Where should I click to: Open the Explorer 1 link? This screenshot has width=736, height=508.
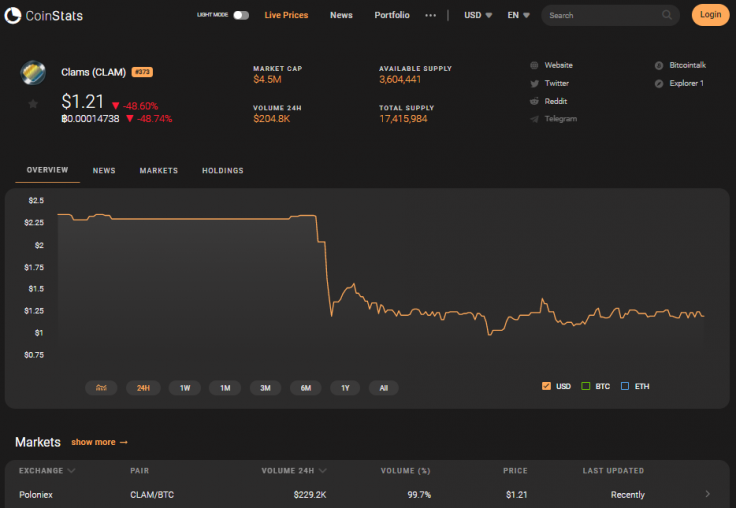[x=686, y=83]
